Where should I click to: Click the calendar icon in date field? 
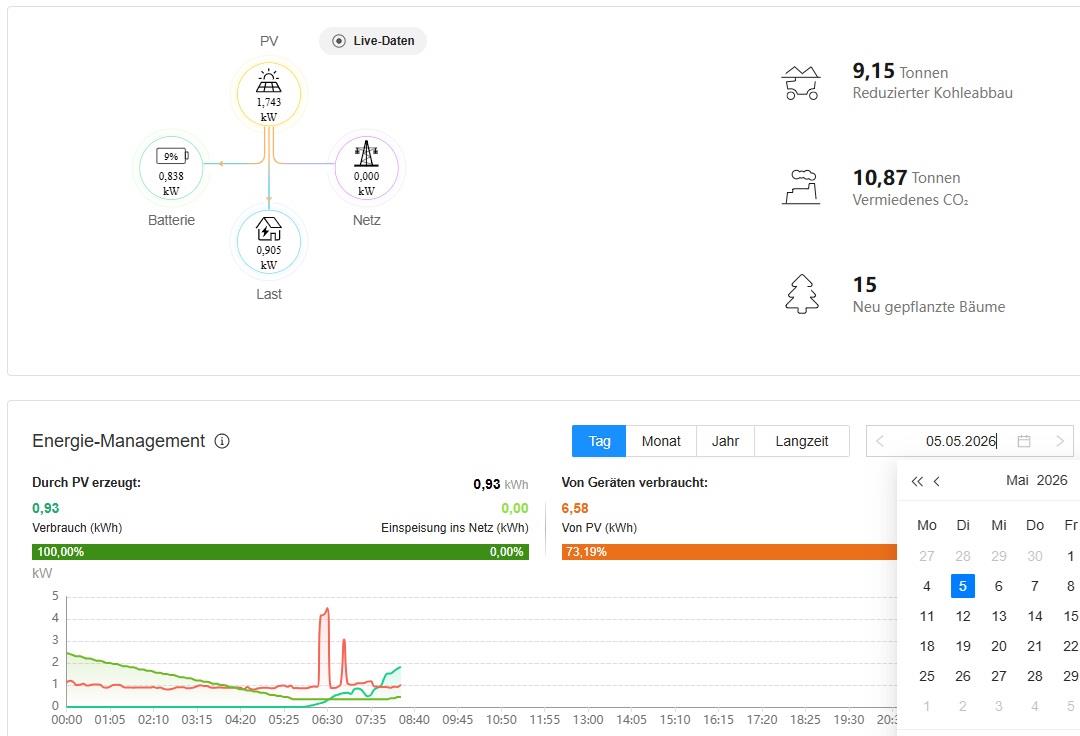tap(1024, 441)
